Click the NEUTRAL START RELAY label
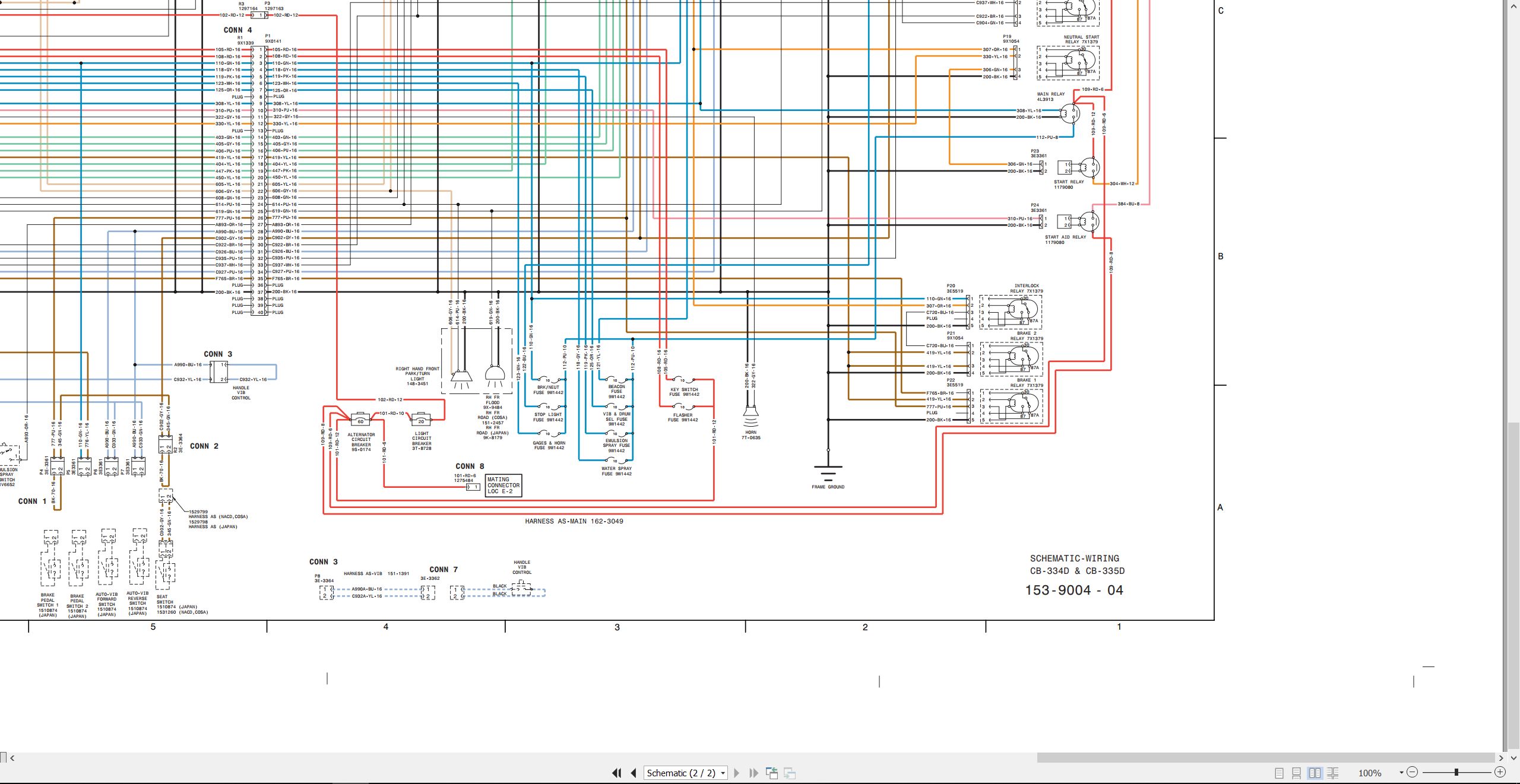Screen dimensions: 1520x784 (1081, 39)
